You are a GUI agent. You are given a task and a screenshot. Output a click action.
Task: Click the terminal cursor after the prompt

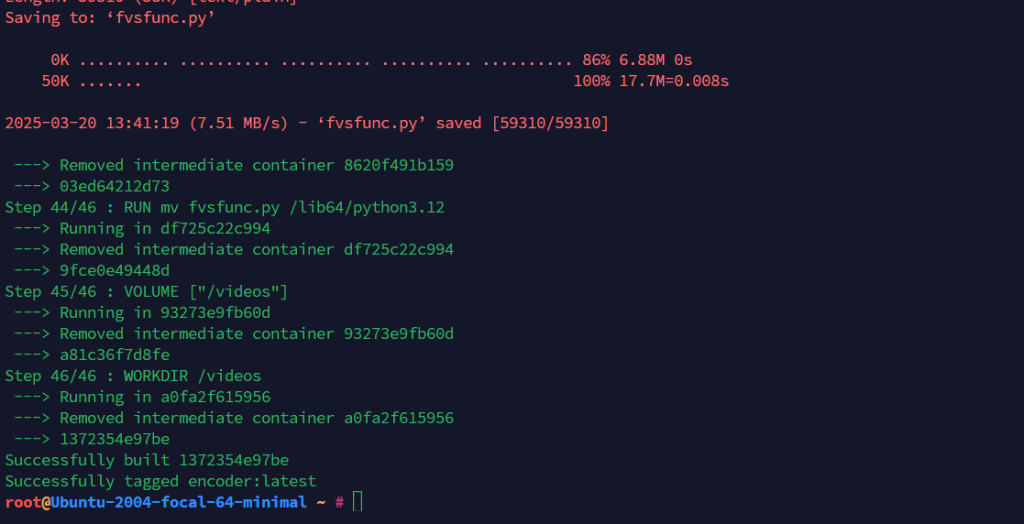pos(358,502)
